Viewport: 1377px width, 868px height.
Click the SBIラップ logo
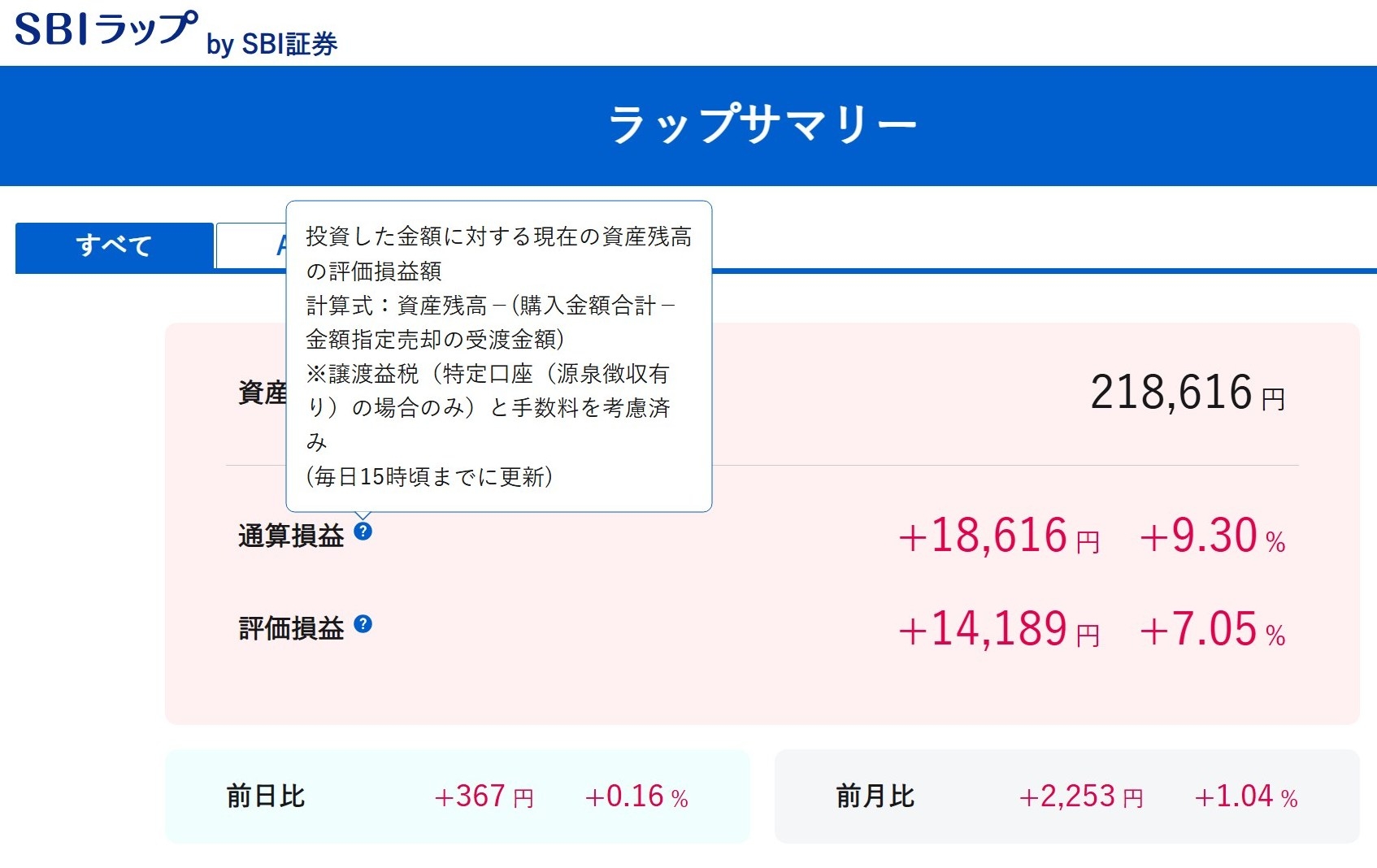106,29
